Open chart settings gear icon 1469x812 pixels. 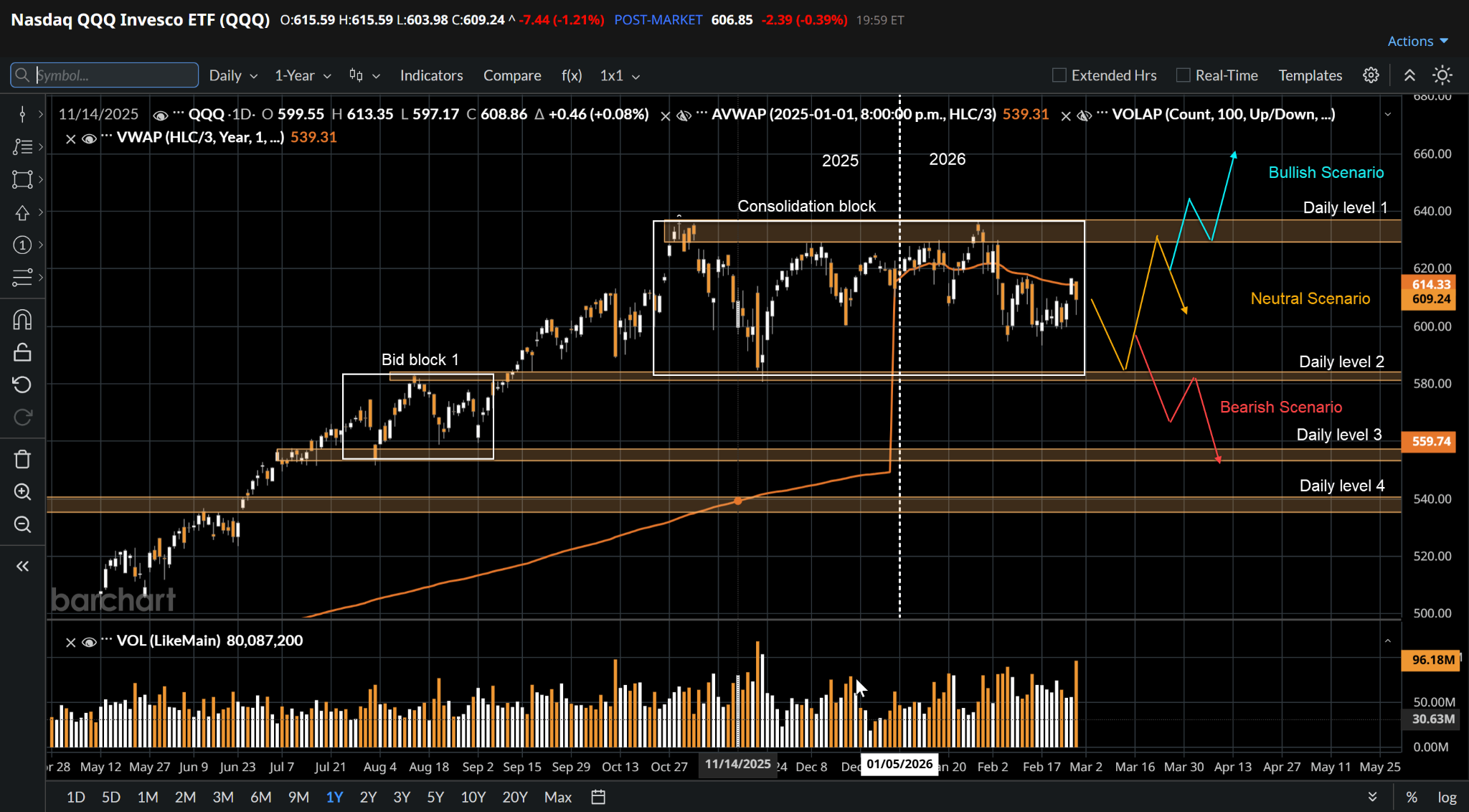(1371, 75)
